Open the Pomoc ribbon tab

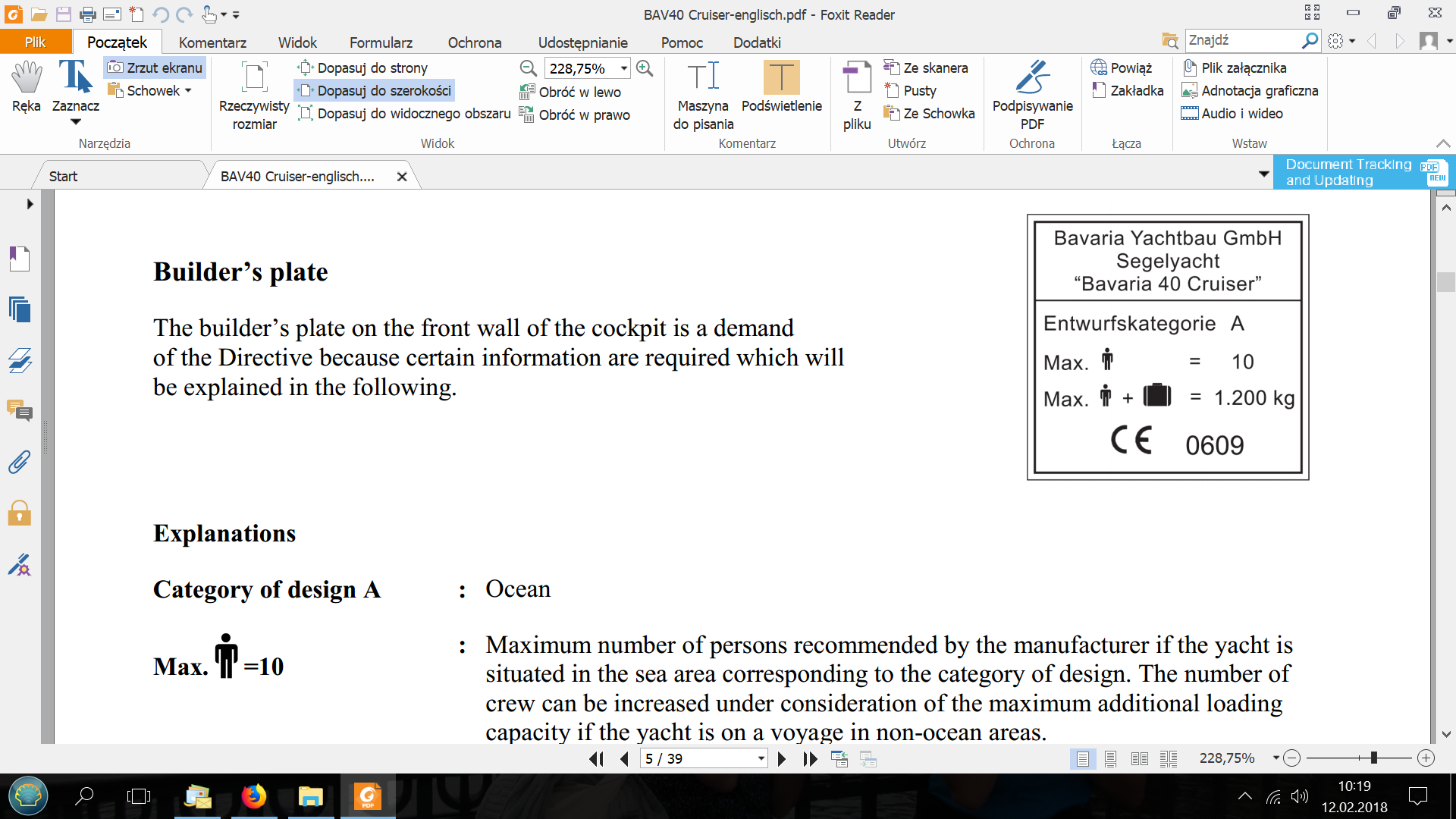coord(682,42)
